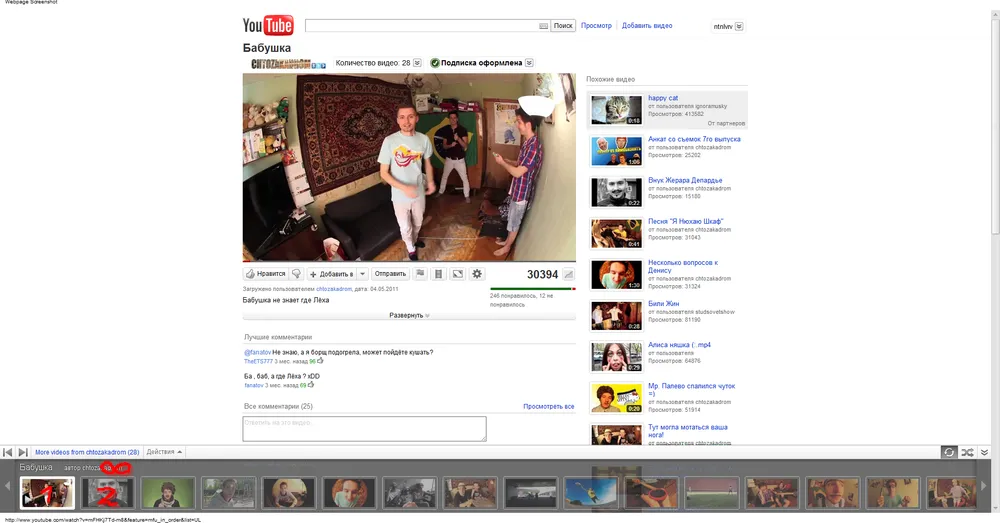Expand 'Количество видео: 28' dropdown

click(379, 63)
